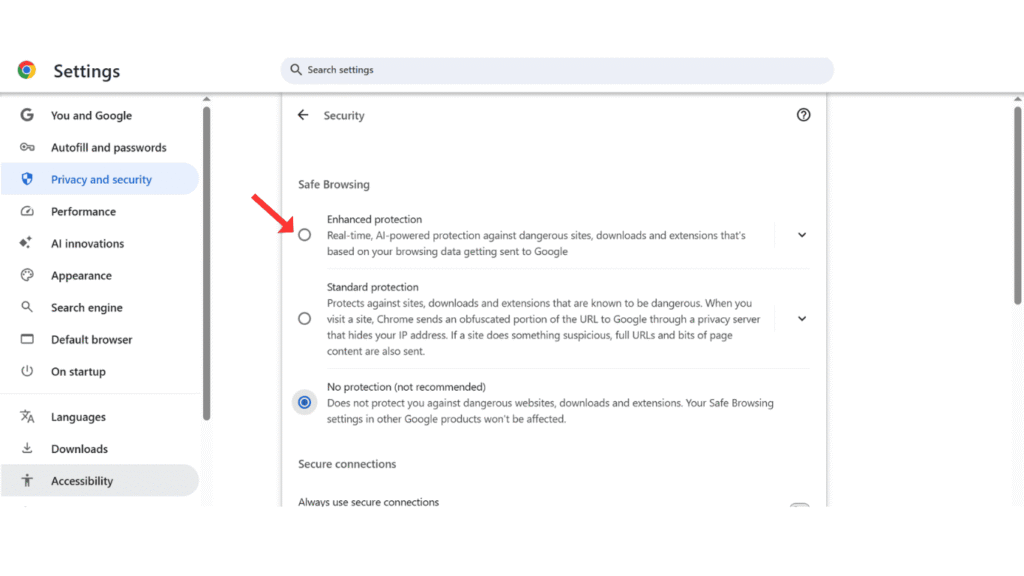Image resolution: width=1024 pixels, height=576 pixels.
Task: Select the Downloads icon in sidebar
Action: click(x=27, y=448)
